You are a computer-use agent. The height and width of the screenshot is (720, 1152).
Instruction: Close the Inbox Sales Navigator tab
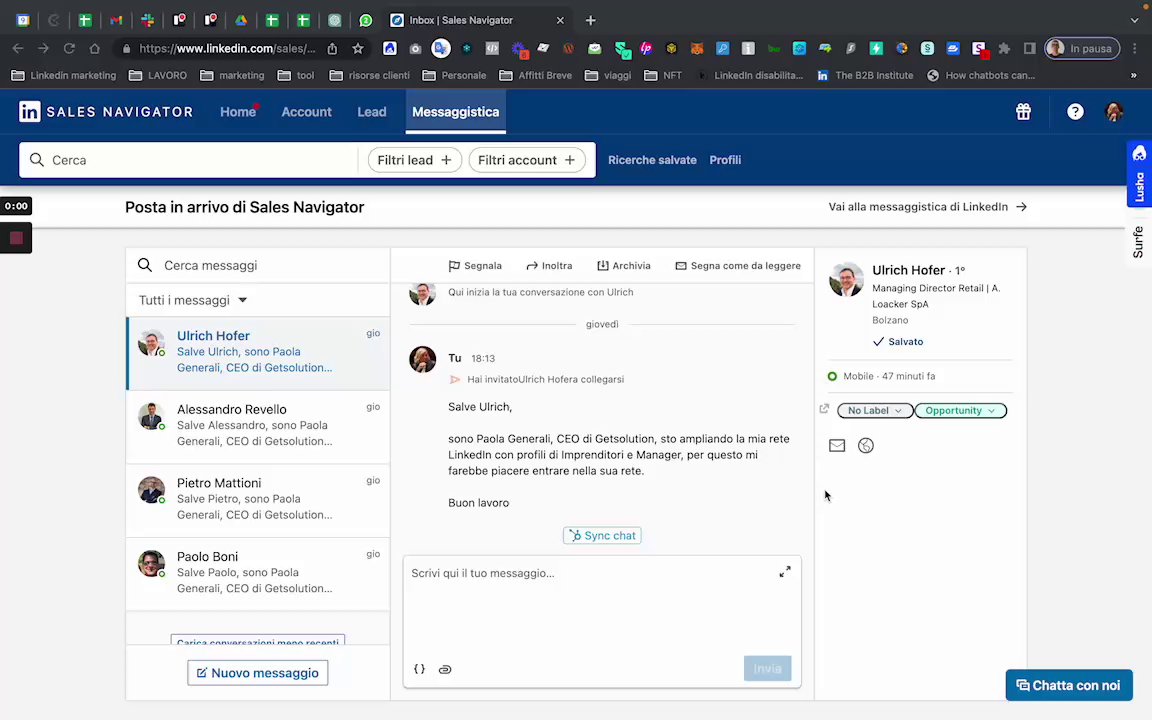coord(561,21)
